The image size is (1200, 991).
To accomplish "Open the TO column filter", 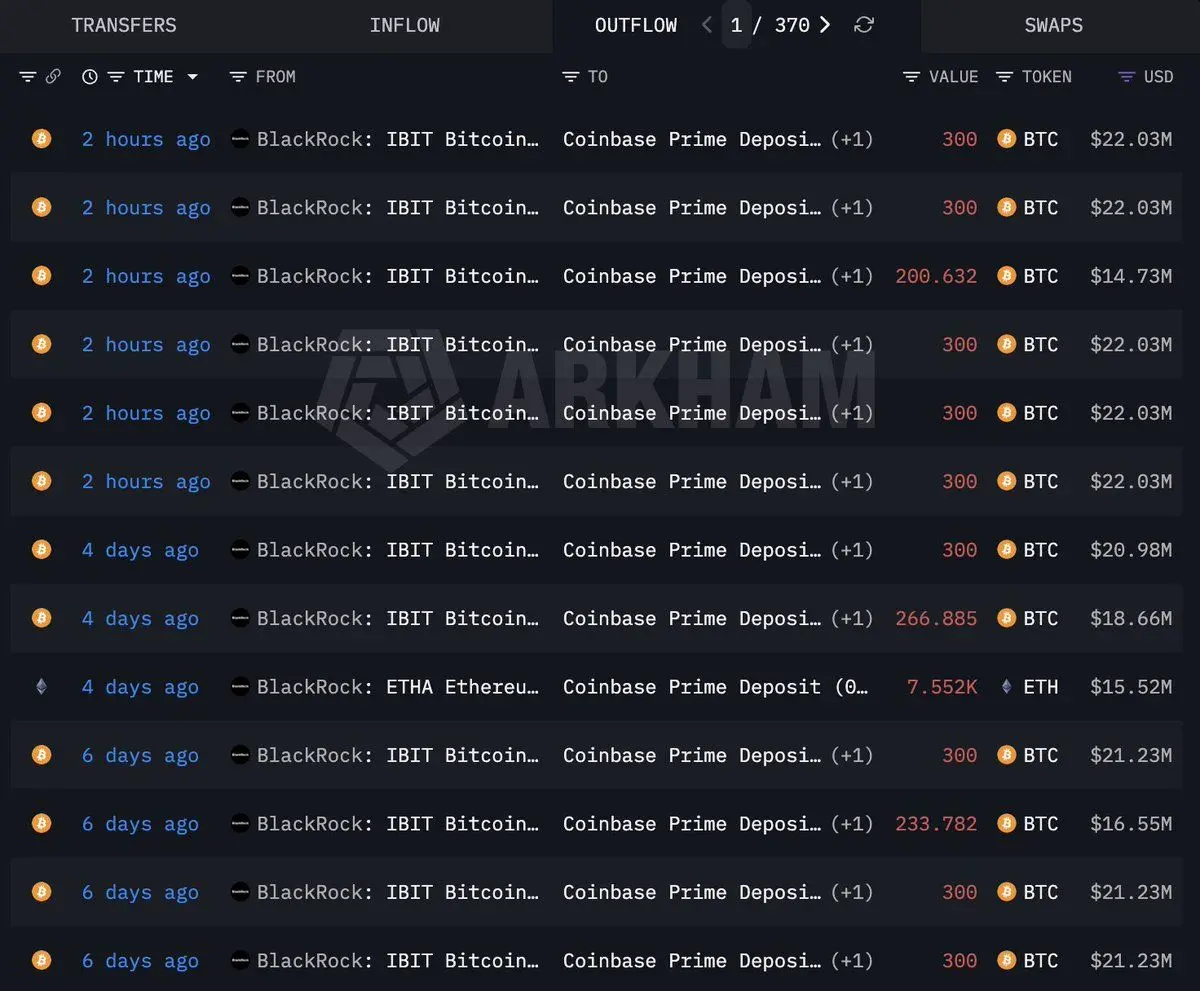I will (571, 77).
